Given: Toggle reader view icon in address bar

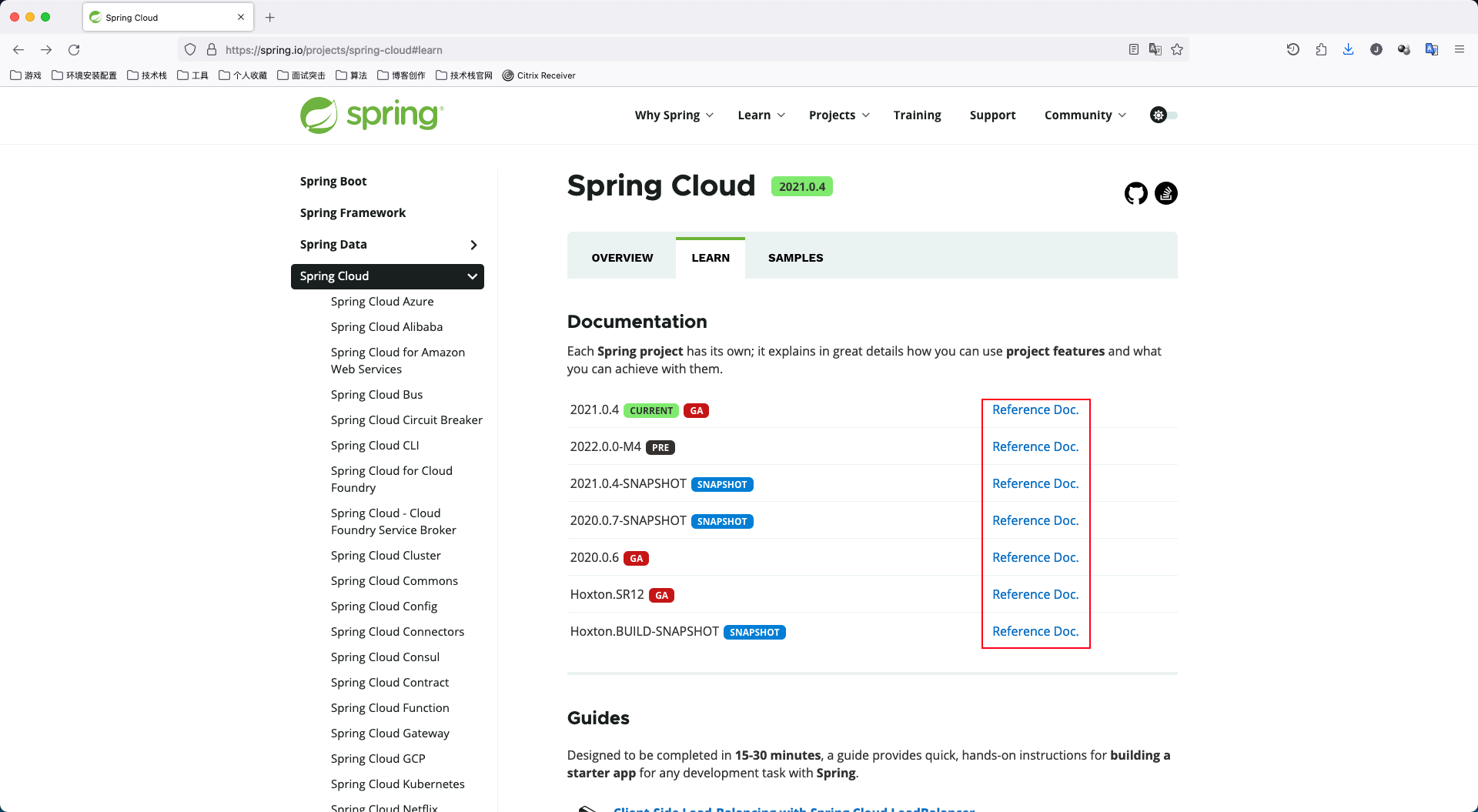Looking at the screenshot, I should (1133, 50).
